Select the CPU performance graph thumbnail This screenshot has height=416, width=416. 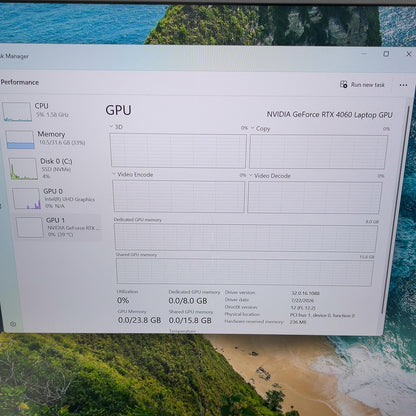click(17, 112)
